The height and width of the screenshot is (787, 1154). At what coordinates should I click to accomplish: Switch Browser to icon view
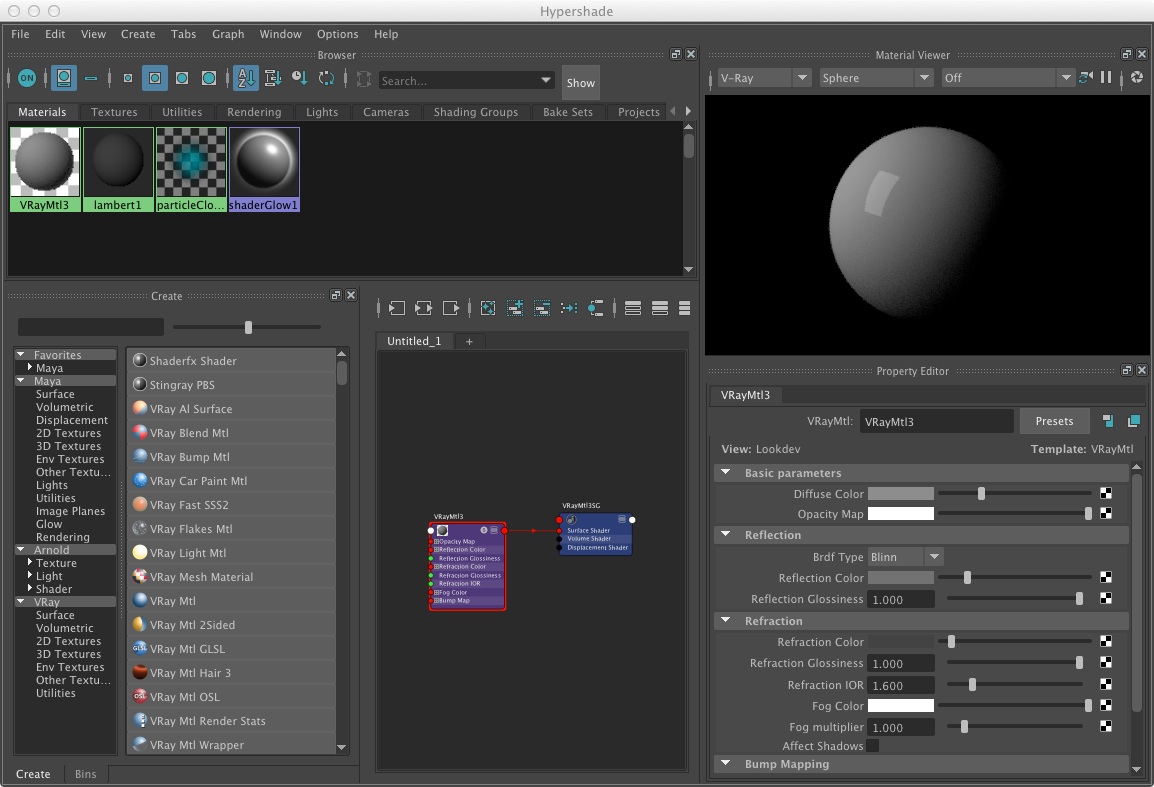pos(64,78)
